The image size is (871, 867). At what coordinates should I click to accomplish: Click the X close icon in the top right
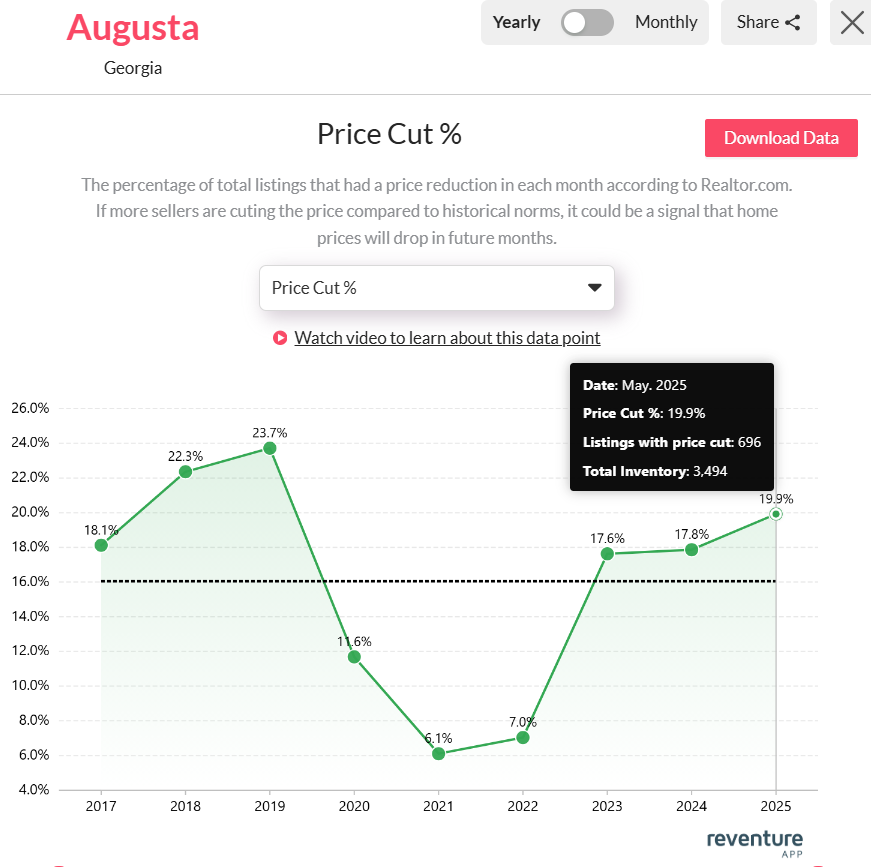852,22
